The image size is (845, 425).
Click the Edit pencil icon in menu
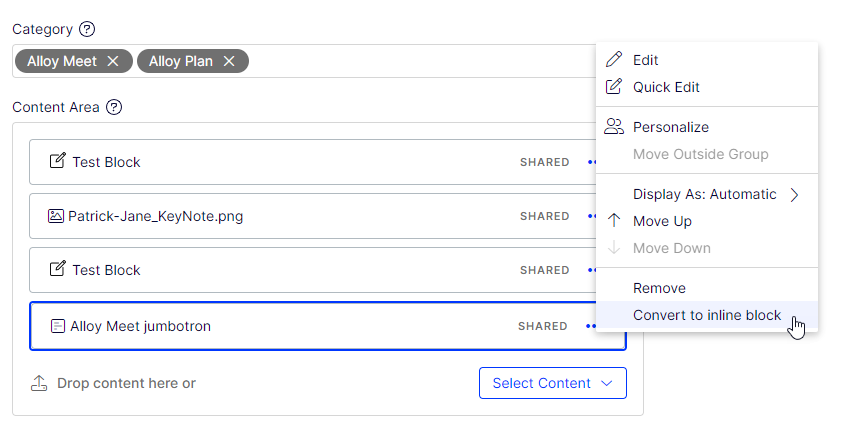614,60
